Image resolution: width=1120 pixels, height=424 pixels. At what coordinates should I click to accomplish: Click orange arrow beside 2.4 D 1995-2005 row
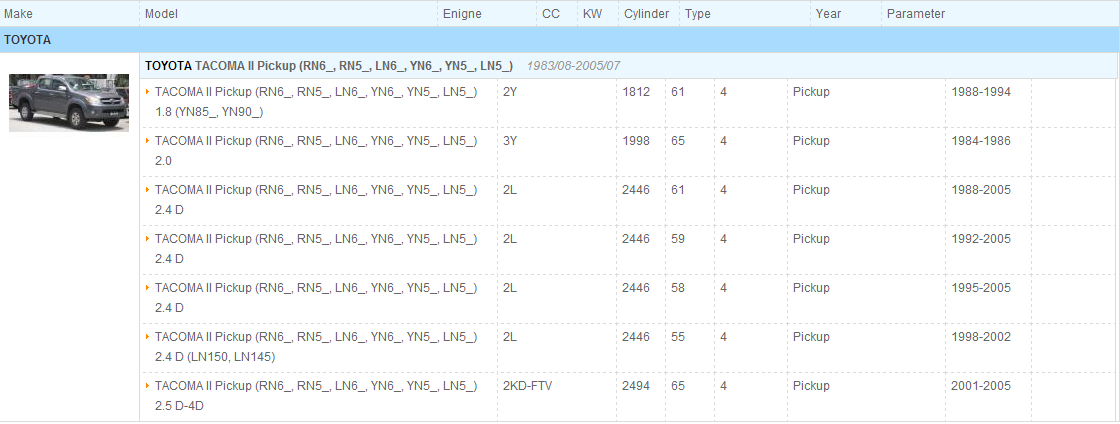pos(147,288)
